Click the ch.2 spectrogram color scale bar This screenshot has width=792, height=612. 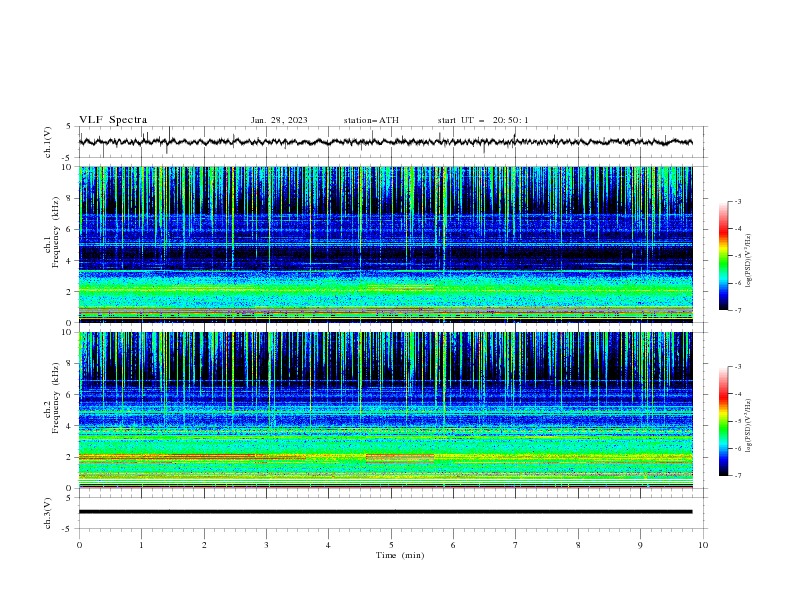(723, 421)
